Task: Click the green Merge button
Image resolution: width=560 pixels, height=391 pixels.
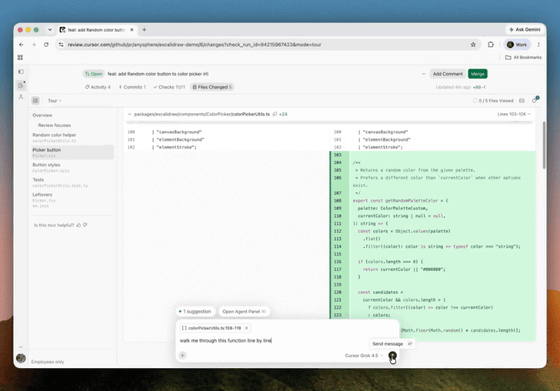Action: (478, 74)
